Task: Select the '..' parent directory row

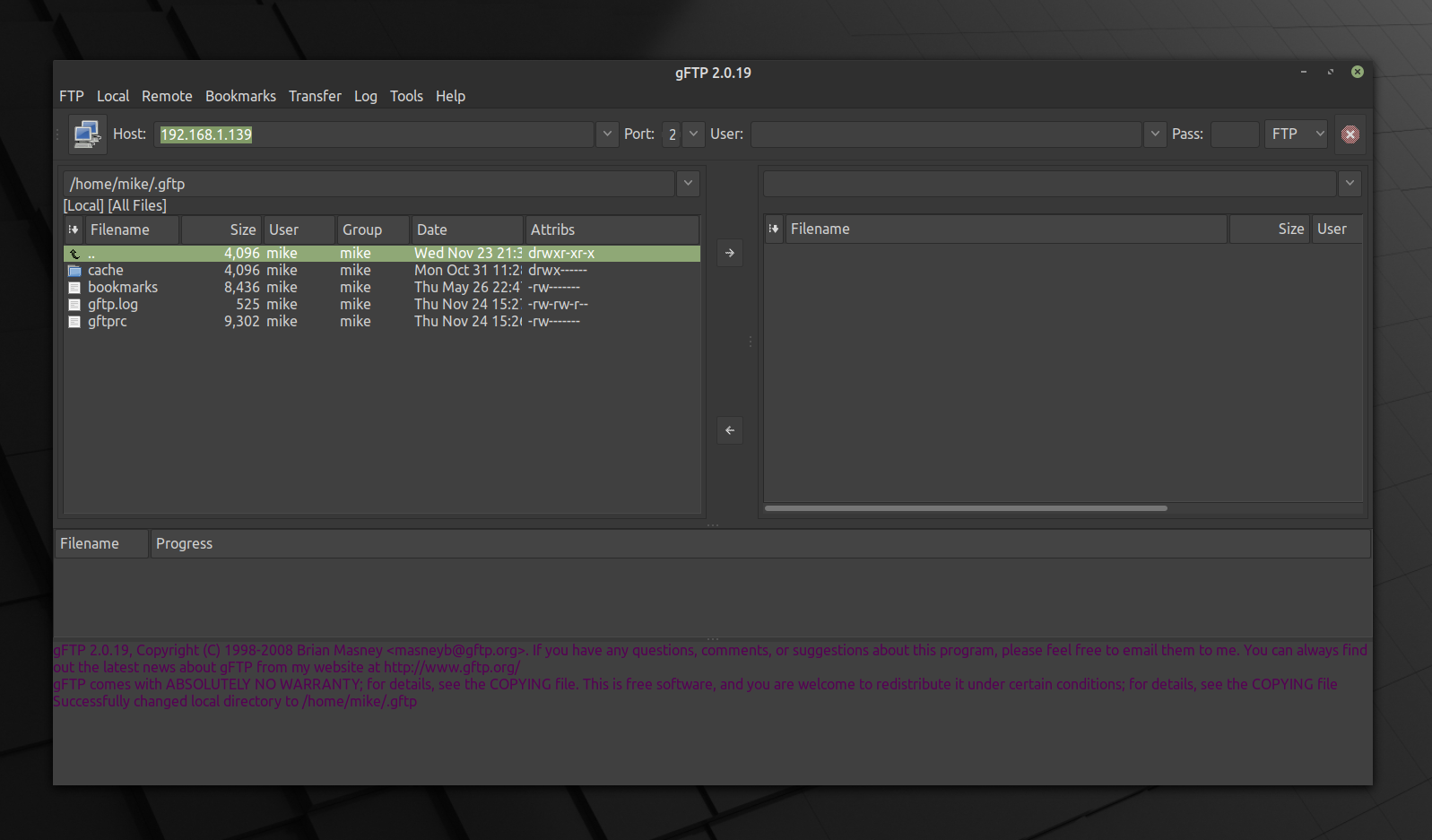Action: tap(382, 254)
